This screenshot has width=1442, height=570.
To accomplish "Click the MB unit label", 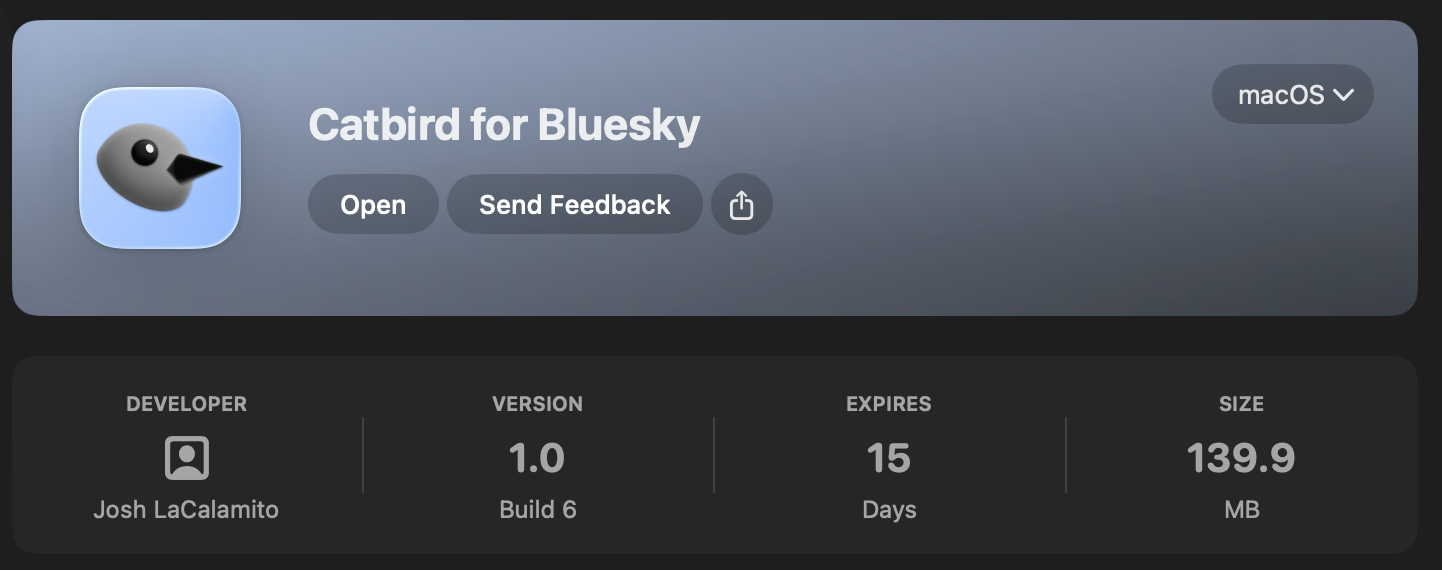I will (x=1241, y=509).
